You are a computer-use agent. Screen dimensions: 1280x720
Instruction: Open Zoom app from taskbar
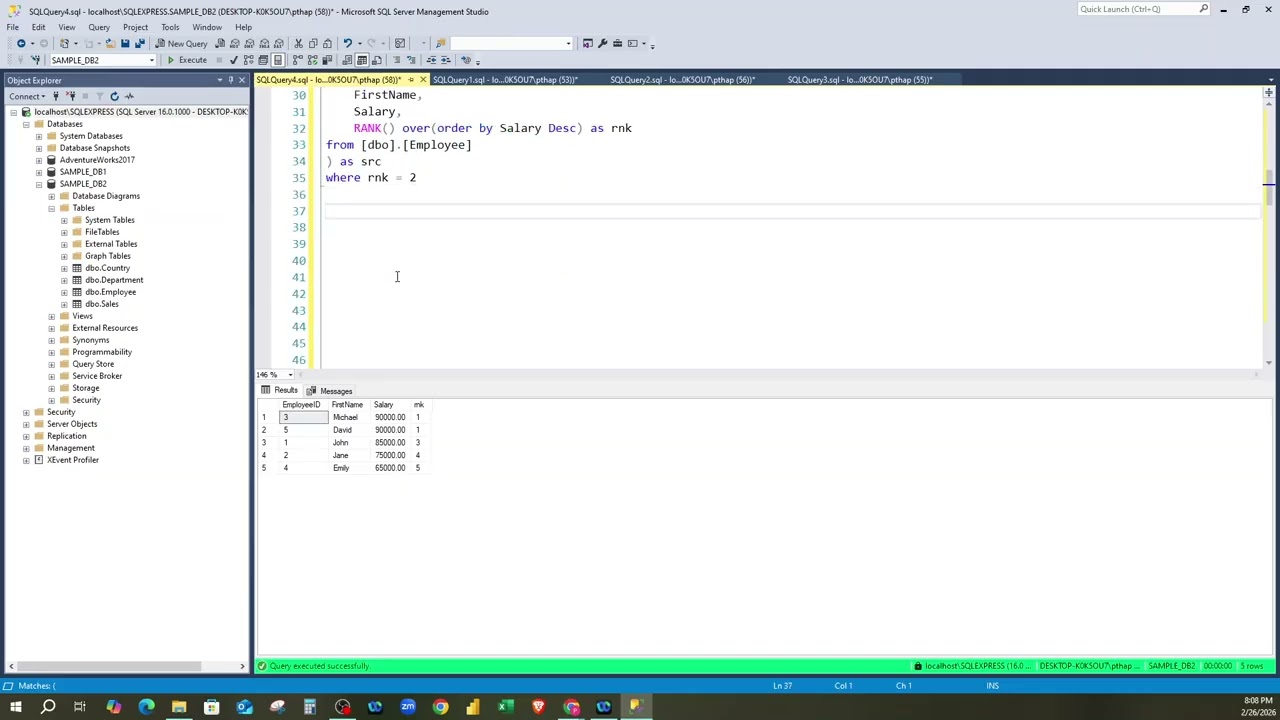click(408, 707)
